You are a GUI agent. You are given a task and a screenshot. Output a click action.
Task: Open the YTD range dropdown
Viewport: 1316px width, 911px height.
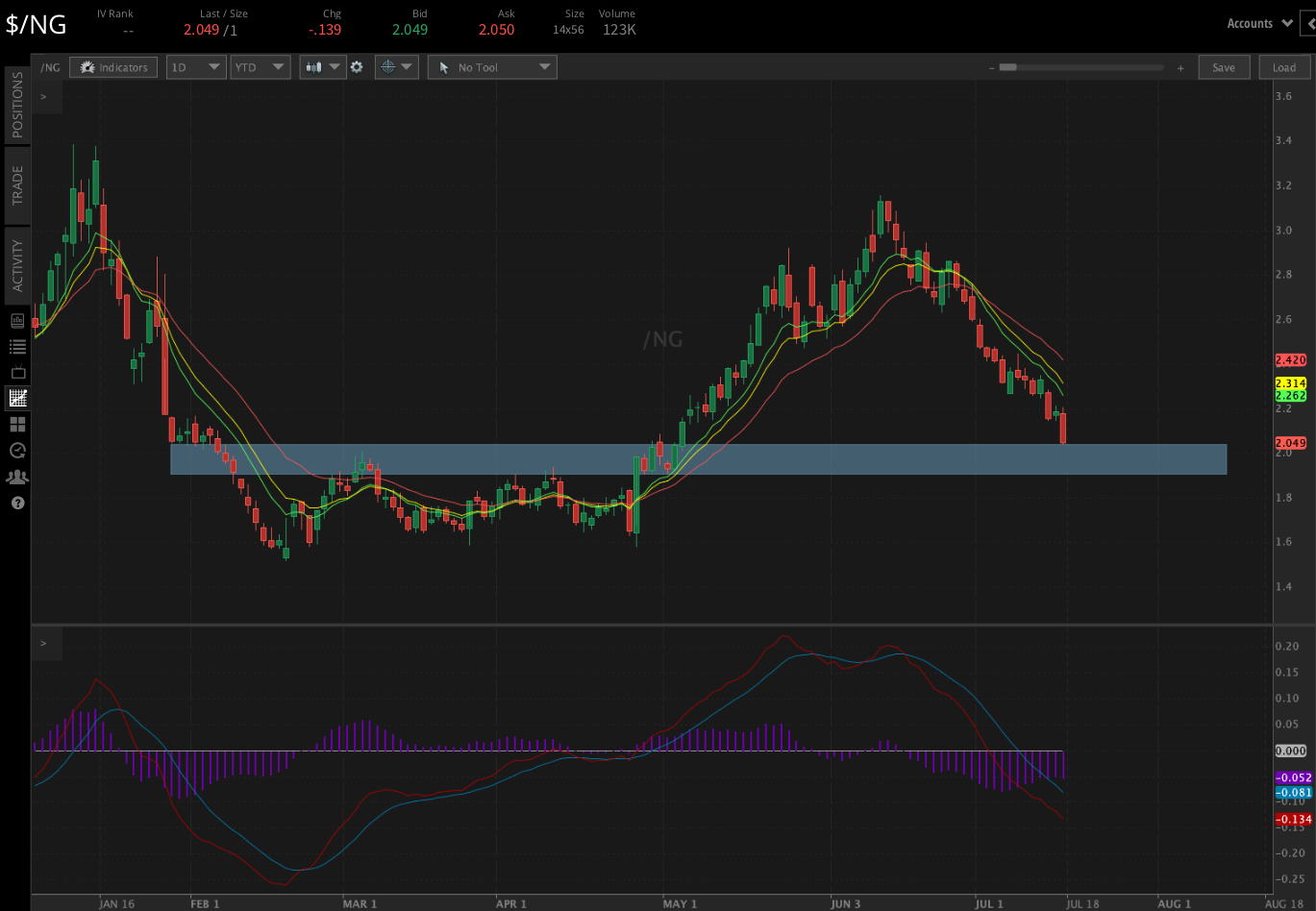click(x=260, y=67)
